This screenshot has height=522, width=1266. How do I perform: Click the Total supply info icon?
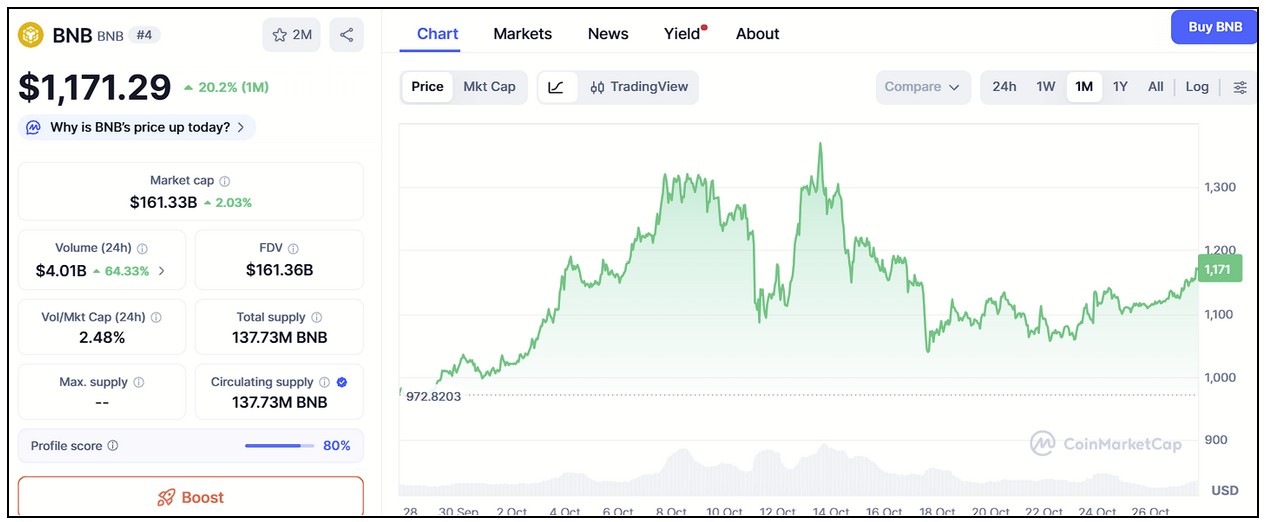[x=316, y=317]
